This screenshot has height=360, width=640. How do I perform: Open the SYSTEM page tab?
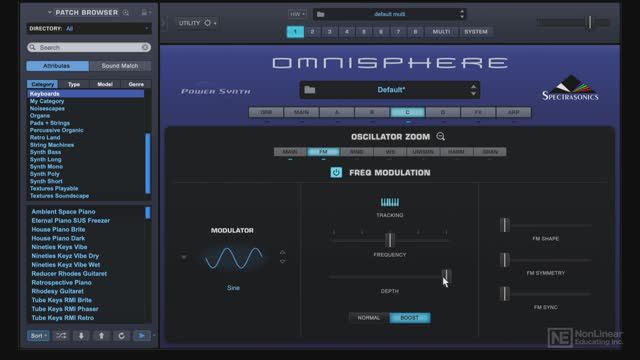click(x=476, y=31)
